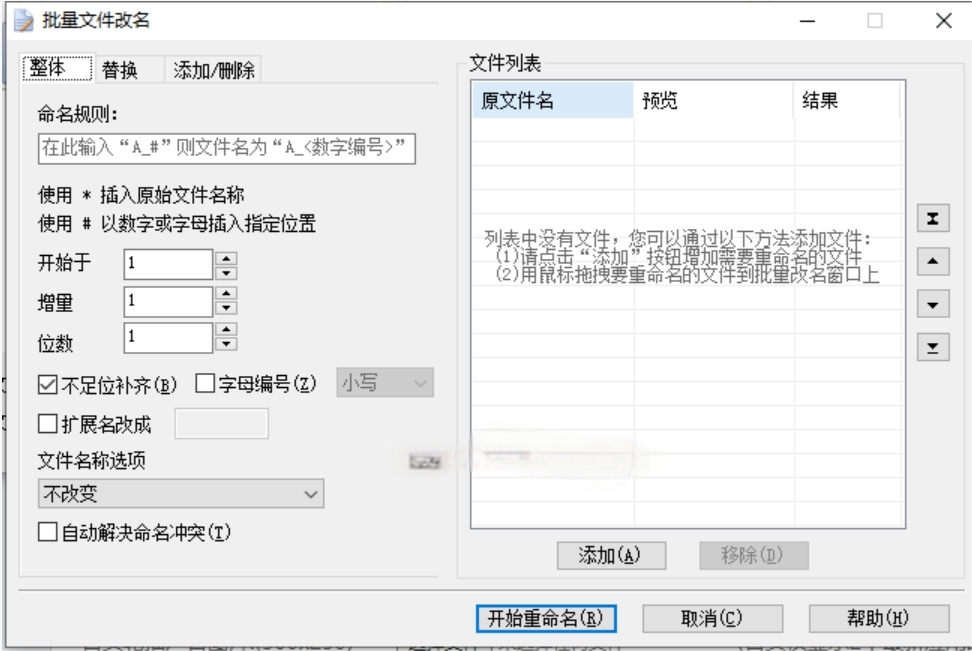Decrease the 增量 value with down arrow

pos(227,308)
